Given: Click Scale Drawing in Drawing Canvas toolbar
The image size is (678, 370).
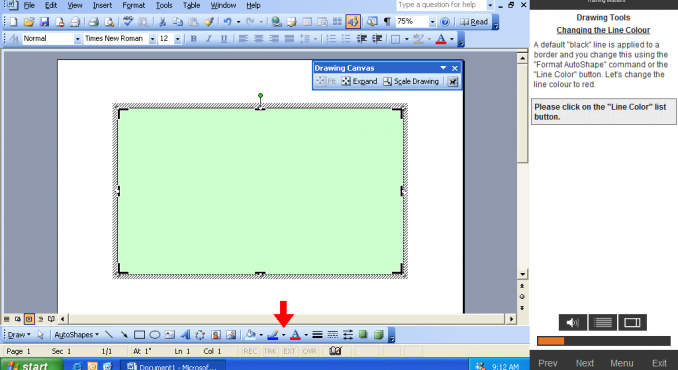Looking at the screenshot, I should pyautogui.click(x=411, y=81).
